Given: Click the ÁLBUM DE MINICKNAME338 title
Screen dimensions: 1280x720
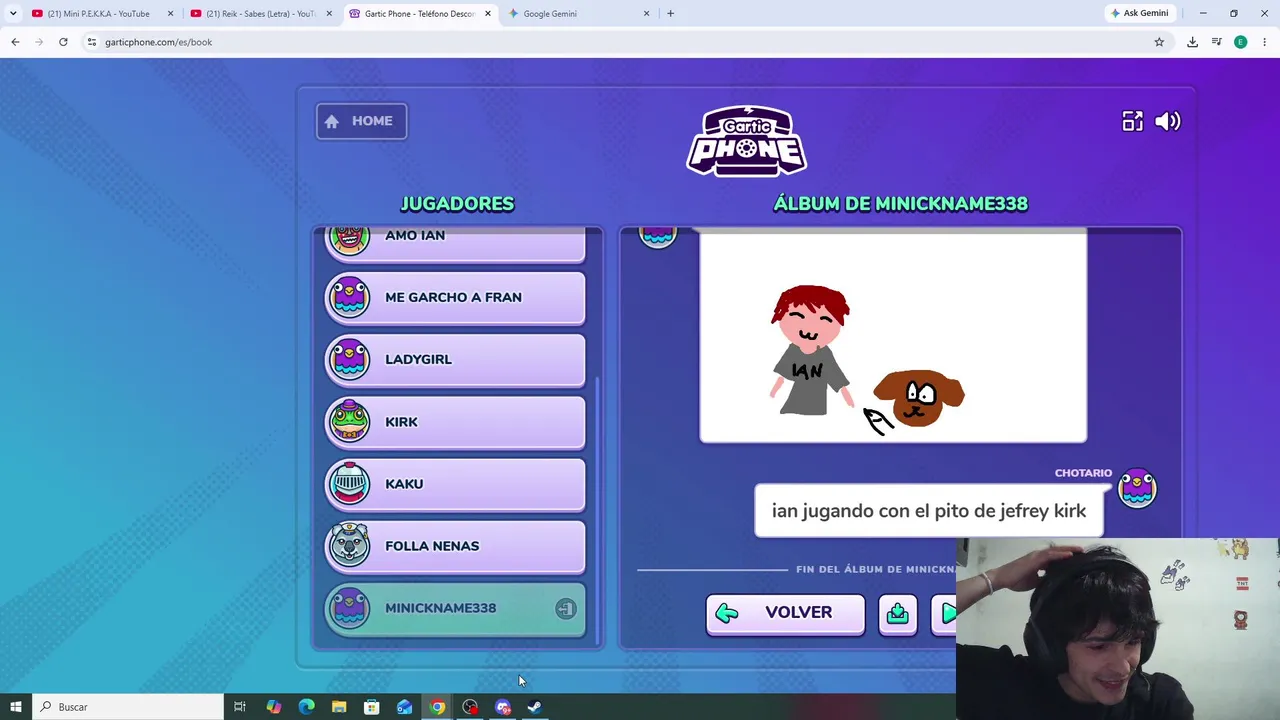Looking at the screenshot, I should 900,203.
